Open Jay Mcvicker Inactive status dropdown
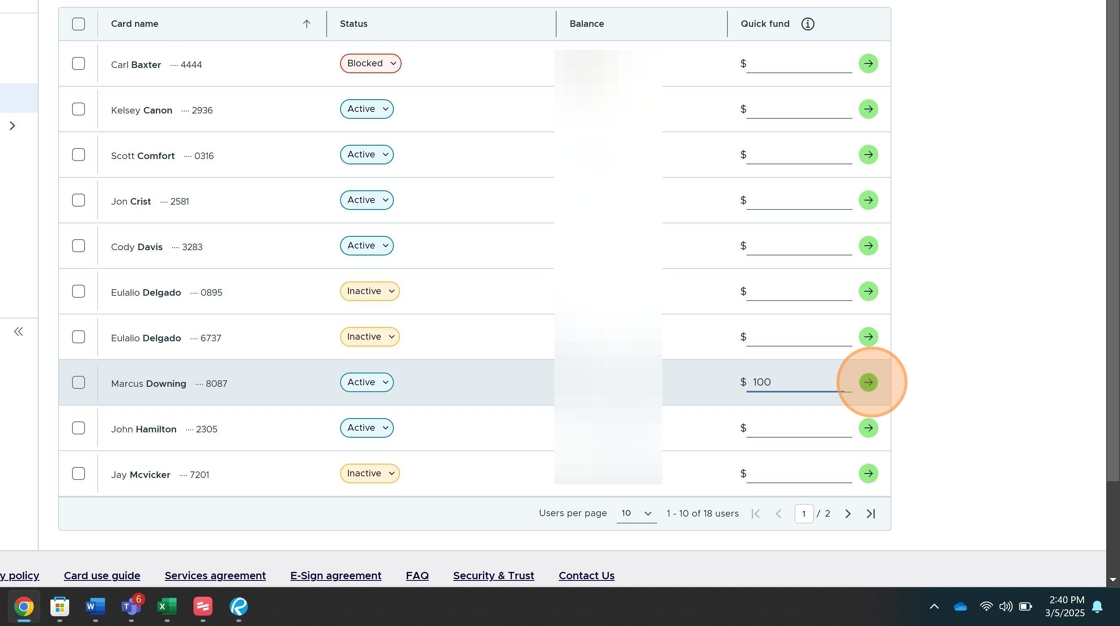The width and height of the screenshot is (1120, 626). pos(369,473)
